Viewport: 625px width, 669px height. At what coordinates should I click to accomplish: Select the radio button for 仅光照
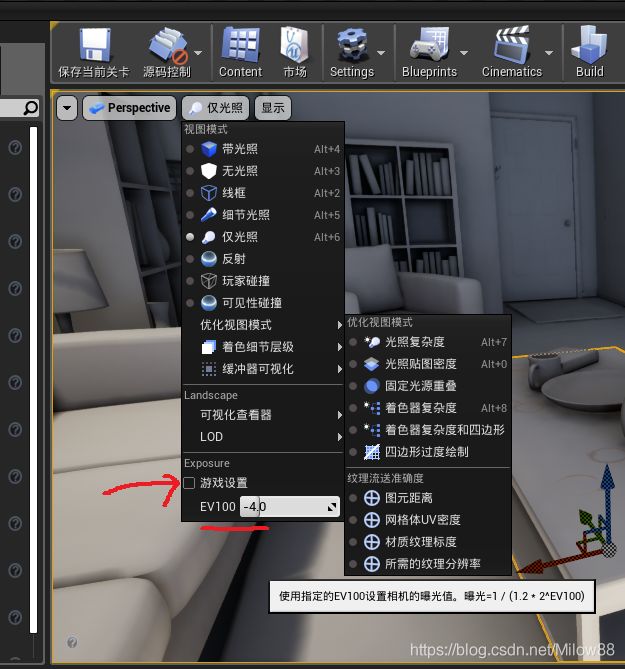[x=190, y=237]
